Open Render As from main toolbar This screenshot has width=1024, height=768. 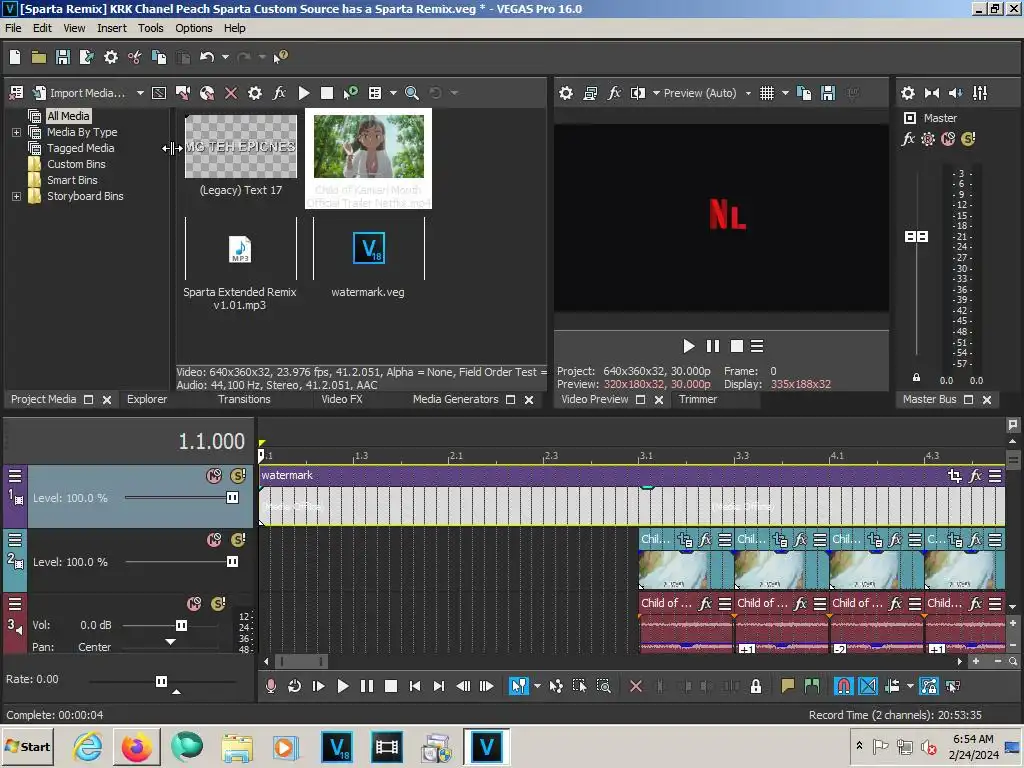pyautogui.click(x=86, y=57)
